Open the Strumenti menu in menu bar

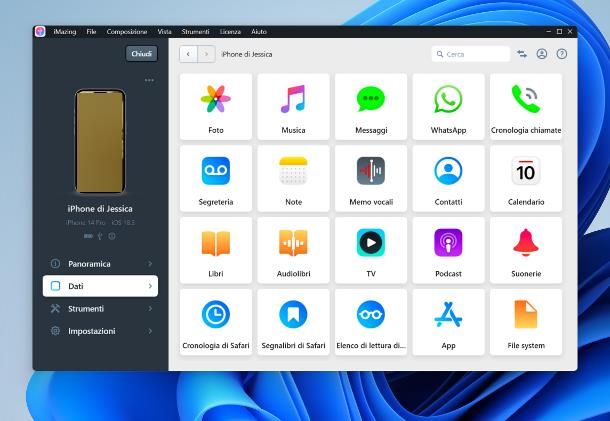(195, 32)
